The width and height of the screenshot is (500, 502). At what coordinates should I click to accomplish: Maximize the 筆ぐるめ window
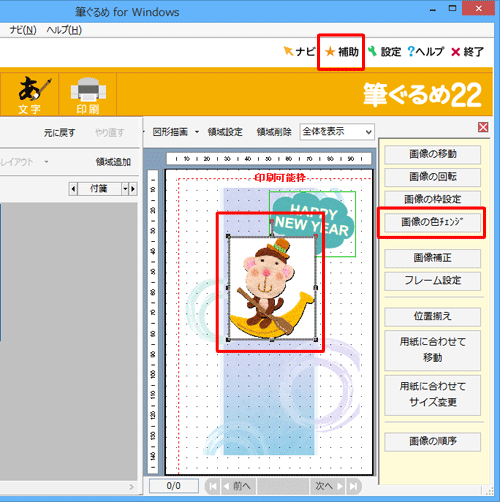coord(452,9)
